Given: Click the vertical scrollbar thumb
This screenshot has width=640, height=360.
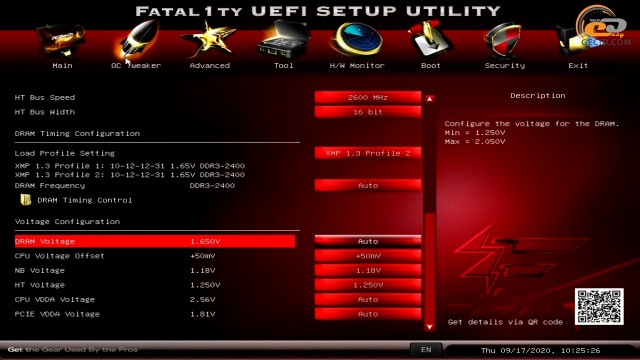Looking at the screenshot, I should (x=429, y=267).
